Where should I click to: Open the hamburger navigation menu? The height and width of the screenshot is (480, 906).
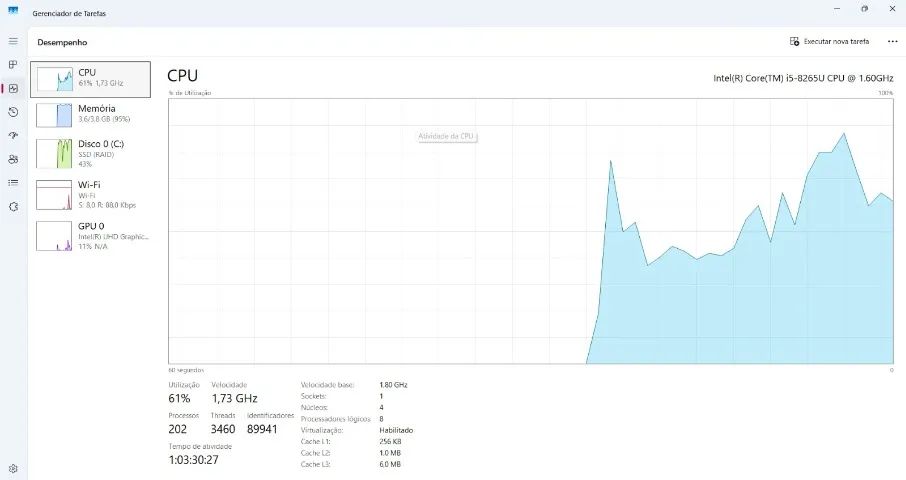[x=13, y=42]
